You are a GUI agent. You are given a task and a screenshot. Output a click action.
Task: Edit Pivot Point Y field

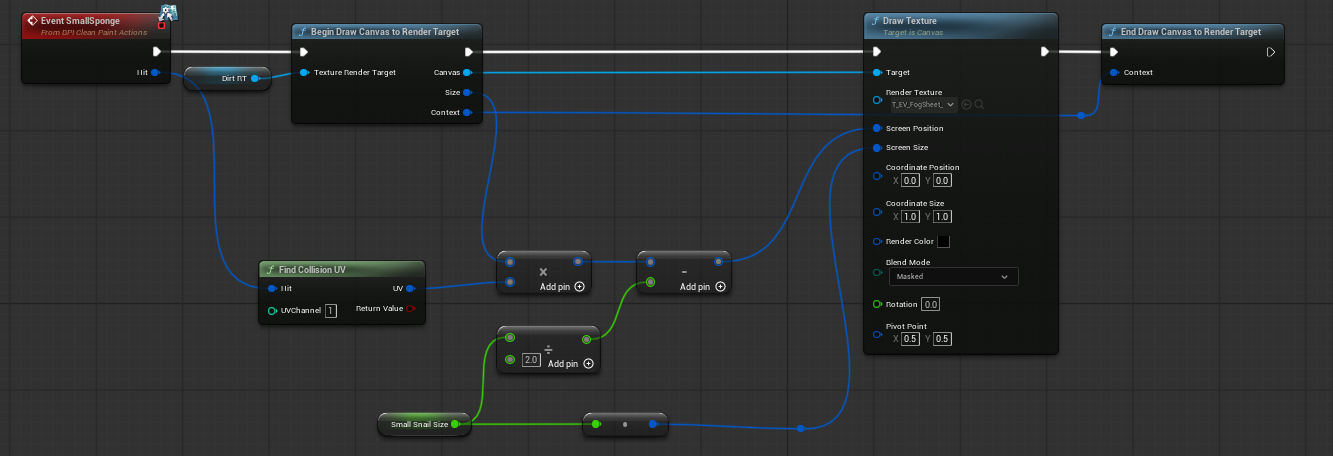pyautogui.click(x=942, y=339)
